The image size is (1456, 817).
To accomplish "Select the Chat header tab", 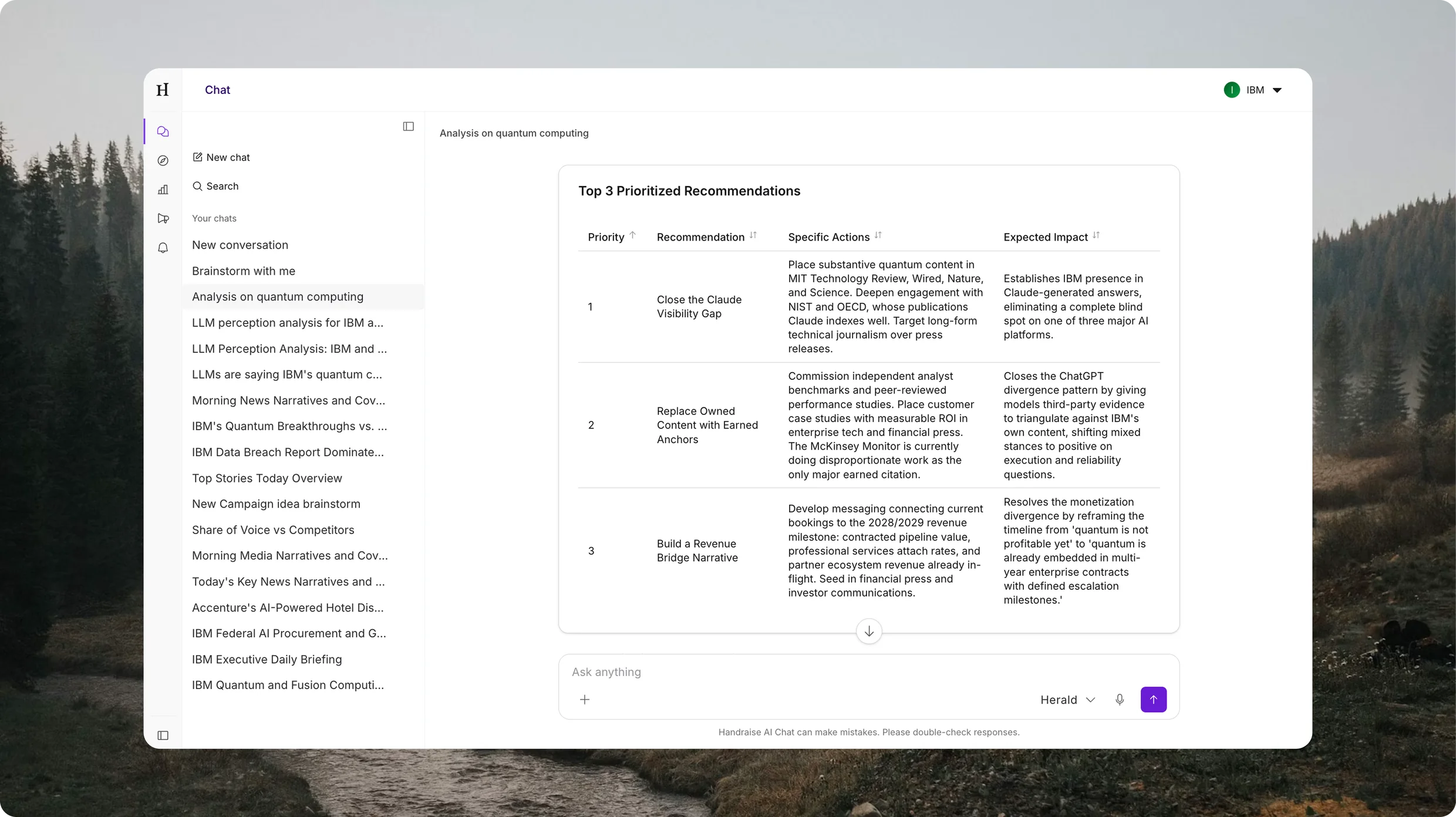I will click(217, 90).
